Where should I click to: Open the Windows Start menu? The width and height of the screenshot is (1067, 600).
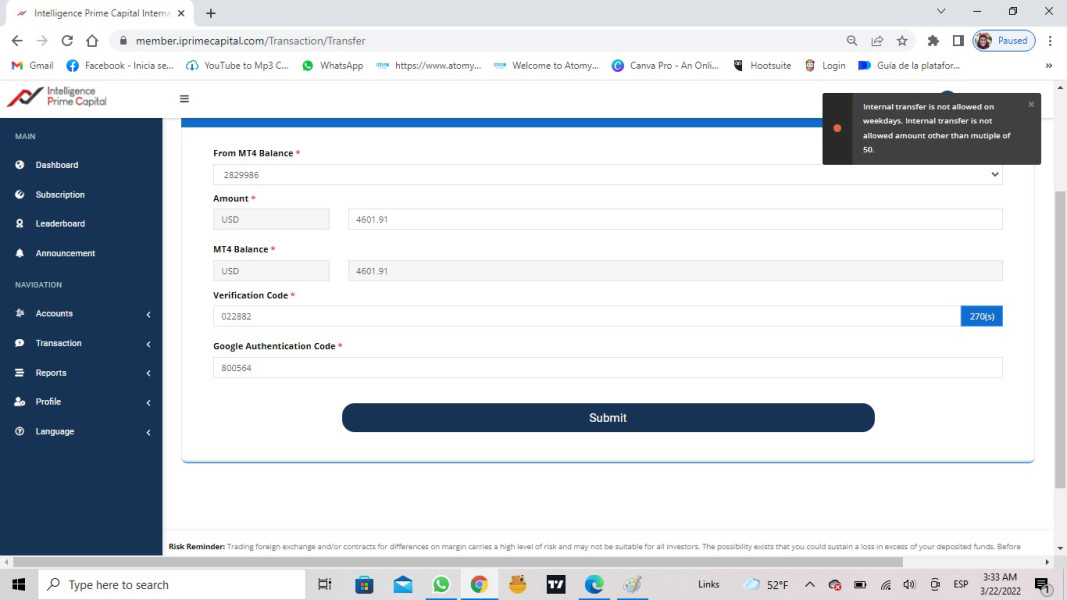18,584
